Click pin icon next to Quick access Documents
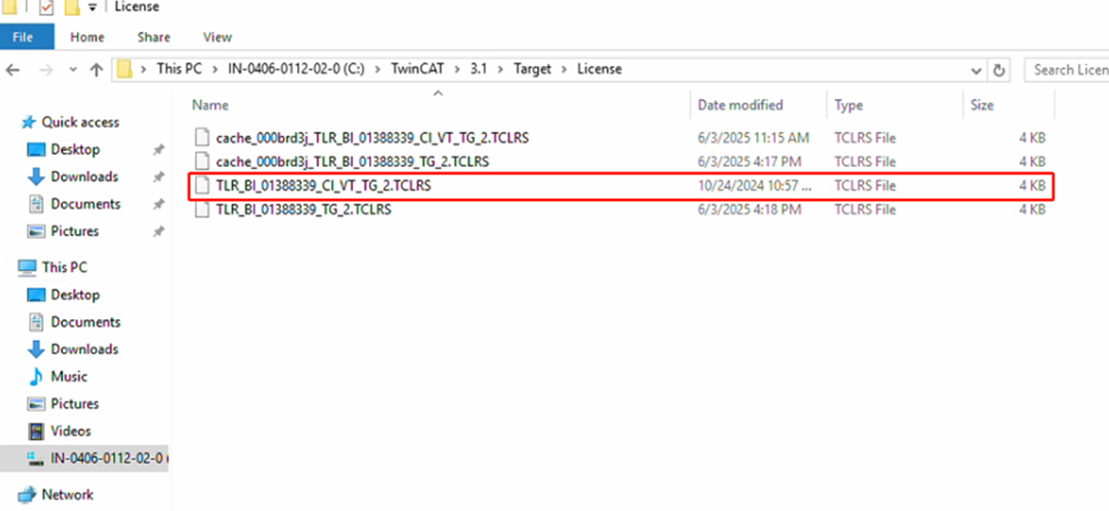Image resolution: width=1109 pixels, height=511 pixels. pyautogui.click(x=158, y=204)
